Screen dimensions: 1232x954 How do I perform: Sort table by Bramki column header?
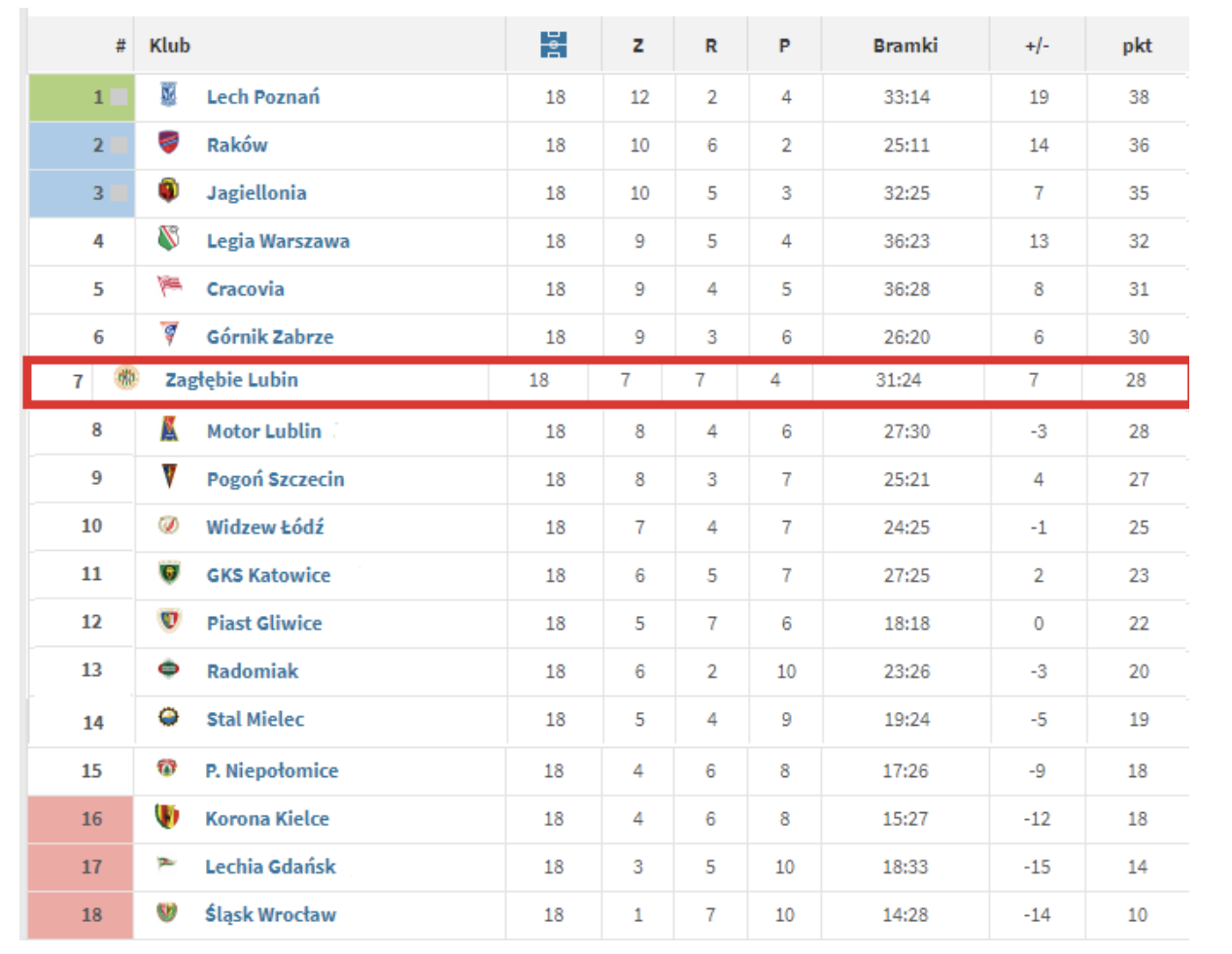point(905,46)
